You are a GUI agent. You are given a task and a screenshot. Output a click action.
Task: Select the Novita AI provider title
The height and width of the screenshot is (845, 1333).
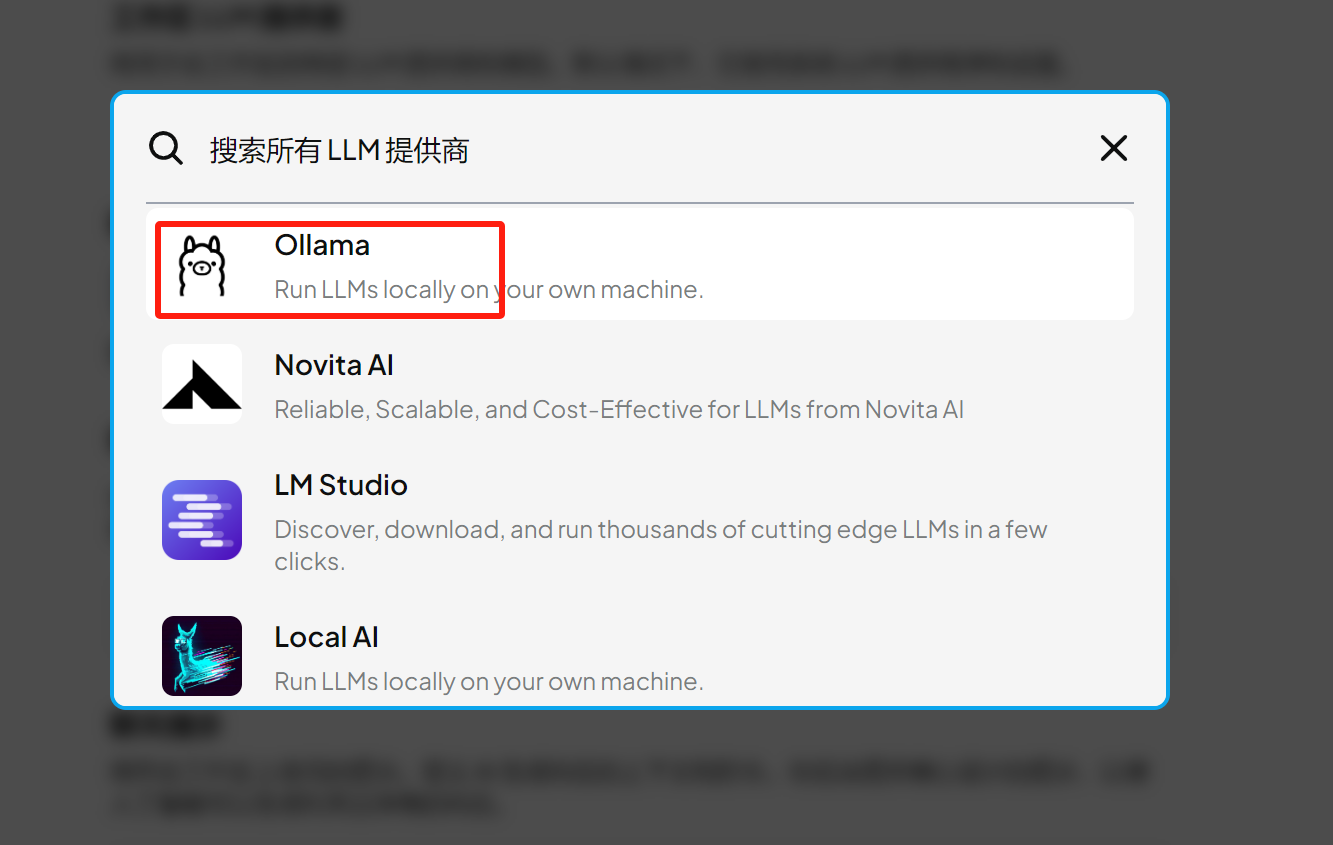334,365
